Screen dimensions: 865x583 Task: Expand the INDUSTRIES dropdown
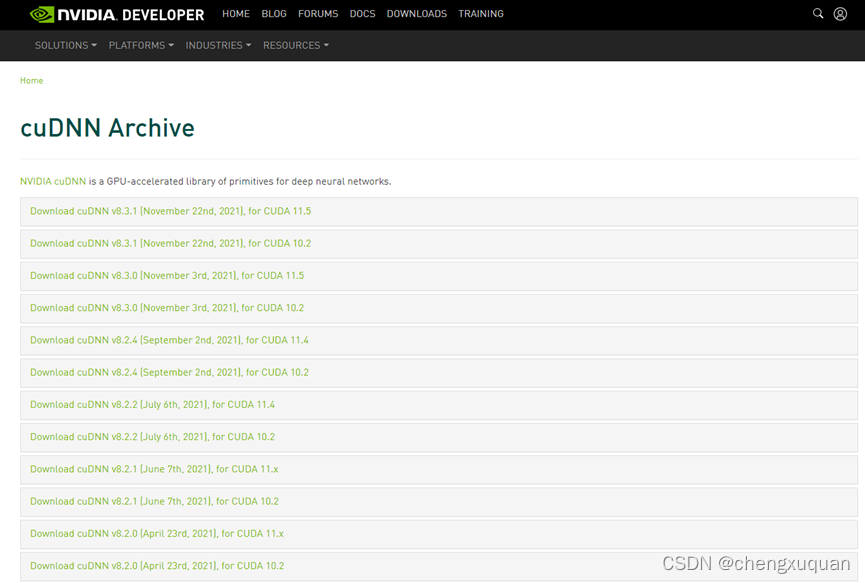pyautogui.click(x=218, y=45)
